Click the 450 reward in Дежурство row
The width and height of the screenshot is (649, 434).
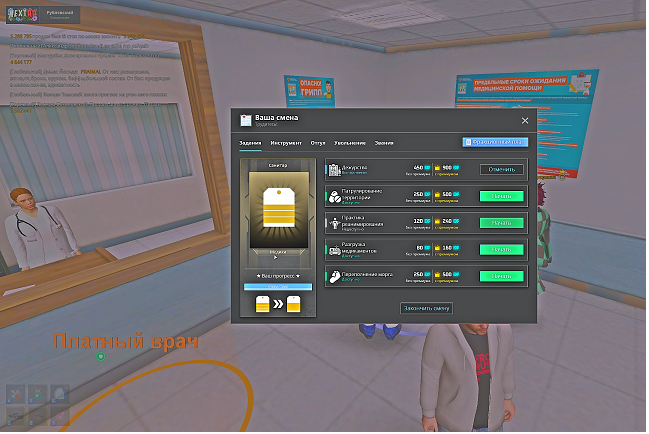pos(420,168)
